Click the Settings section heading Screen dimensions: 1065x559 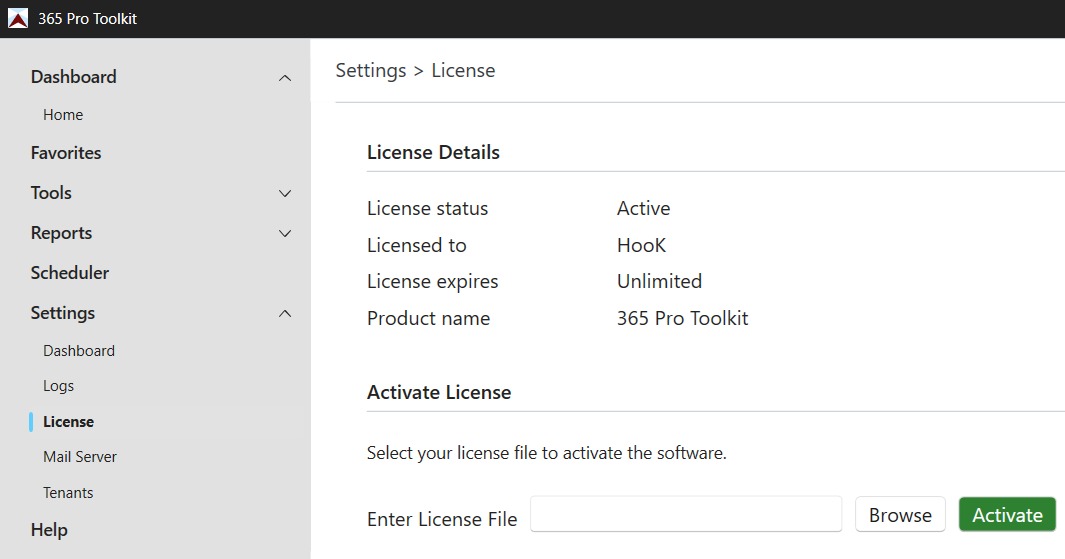pyautogui.click(x=62, y=313)
